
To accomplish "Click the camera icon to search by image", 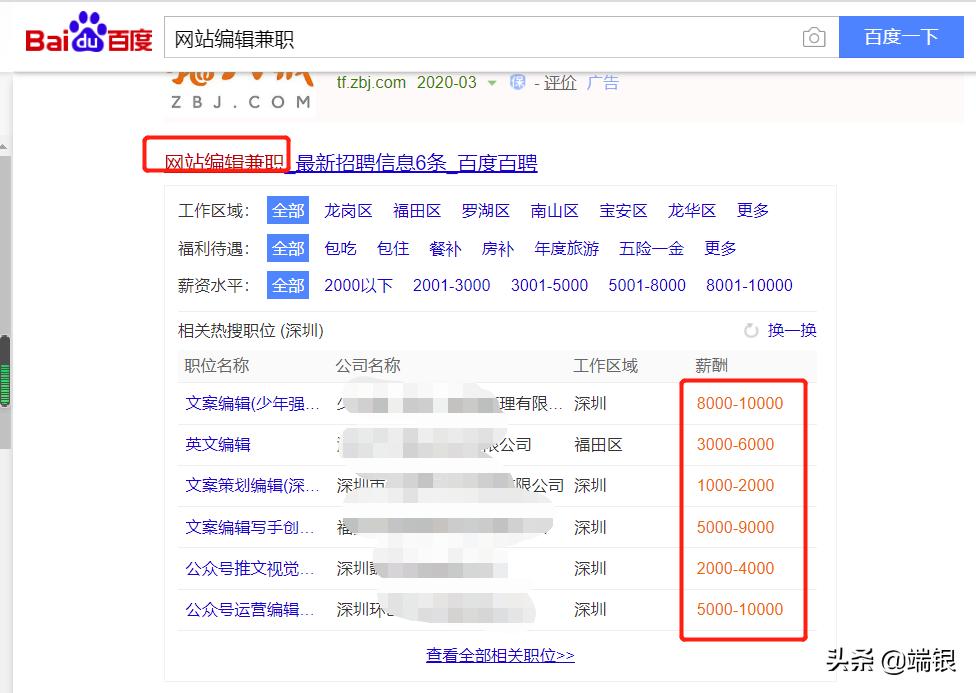I will tap(815, 37).
